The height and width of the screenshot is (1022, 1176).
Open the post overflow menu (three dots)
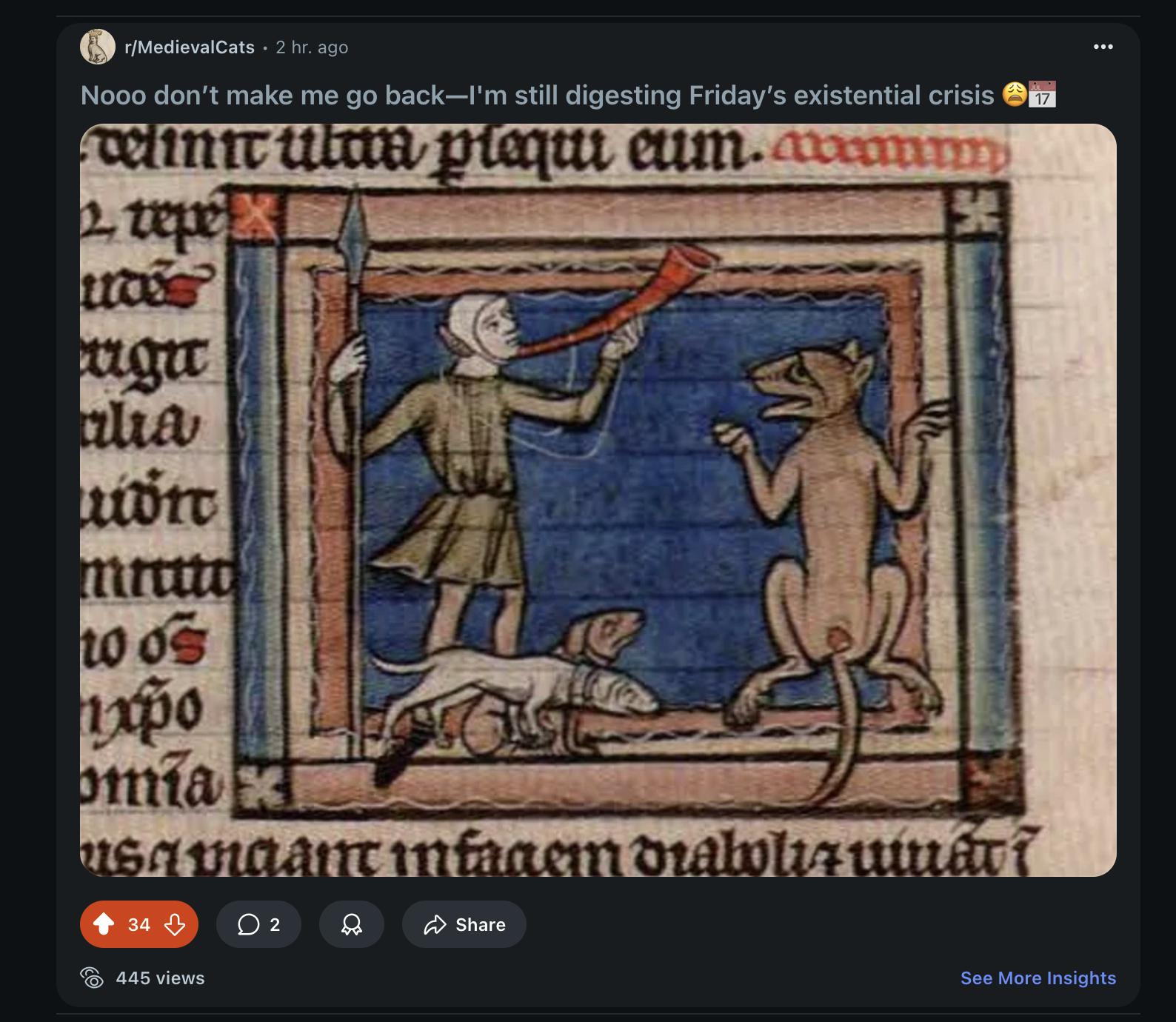coord(1103,47)
